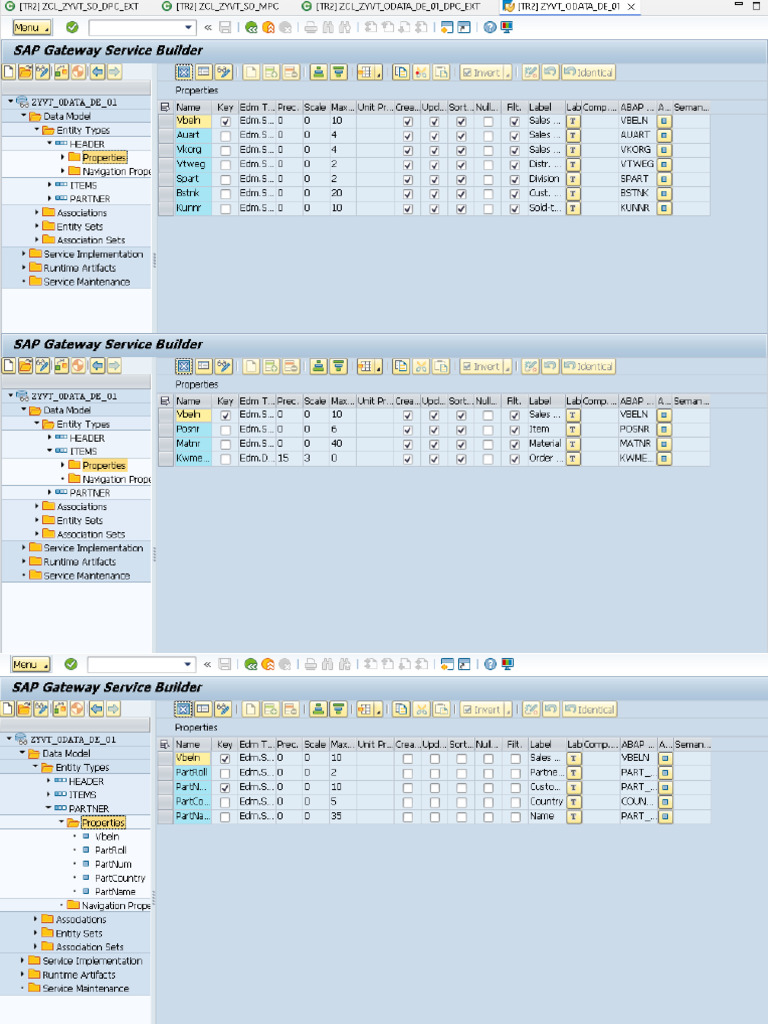Click the orange Exit icon above PARTNER view
The image size is (768, 1024).
click(268, 664)
